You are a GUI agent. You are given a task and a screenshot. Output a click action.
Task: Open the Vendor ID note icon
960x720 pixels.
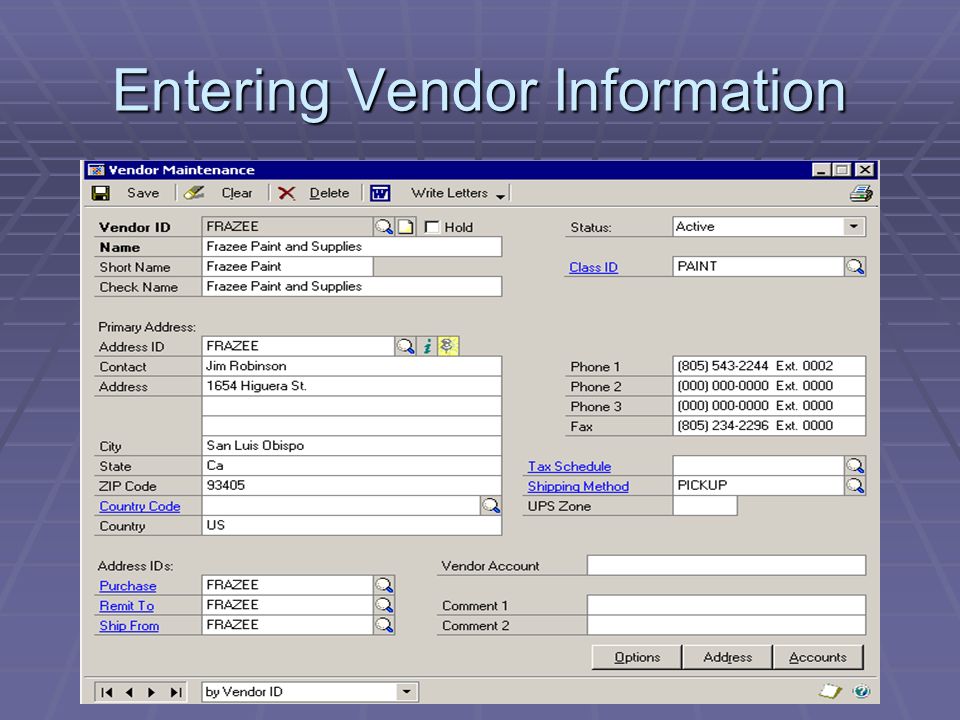coord(405,227)
